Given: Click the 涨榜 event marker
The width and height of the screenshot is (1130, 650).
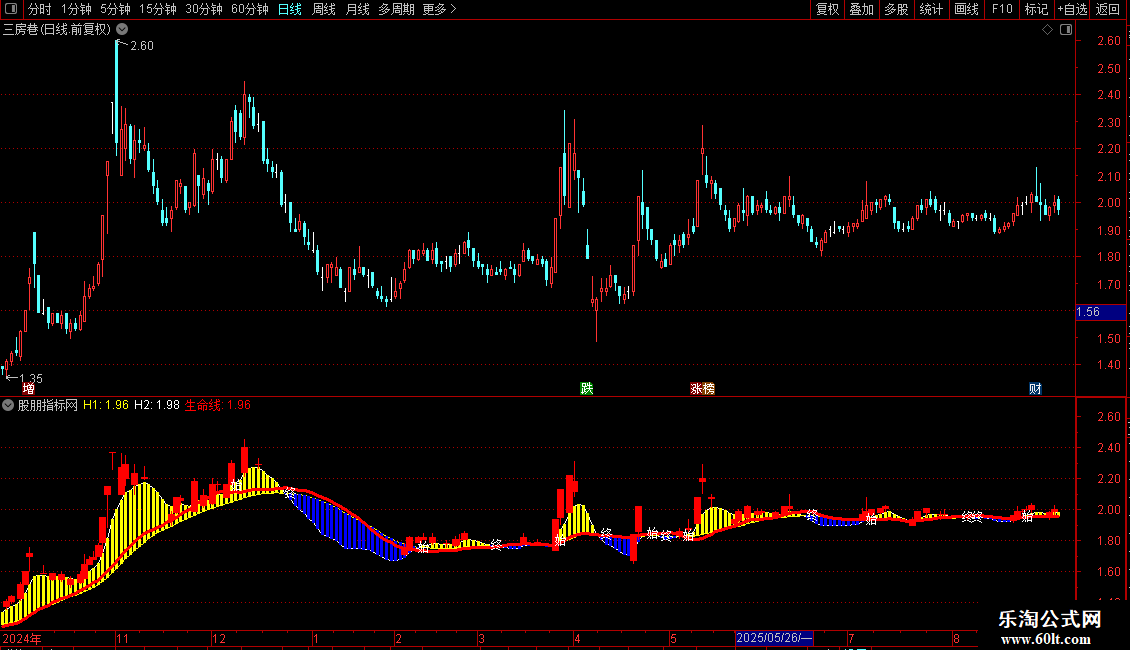Looking at the screenshot, I should coord(703,389).
